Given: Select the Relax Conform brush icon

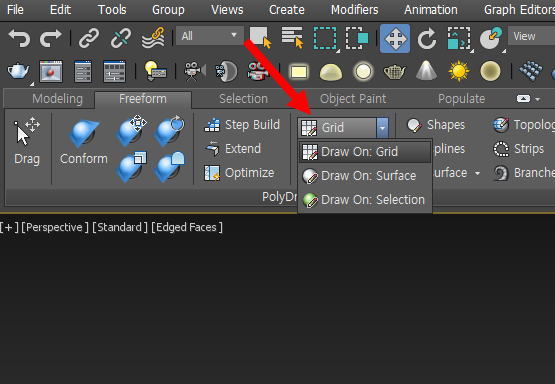Looking at the screenshot, I should point(169,166).
